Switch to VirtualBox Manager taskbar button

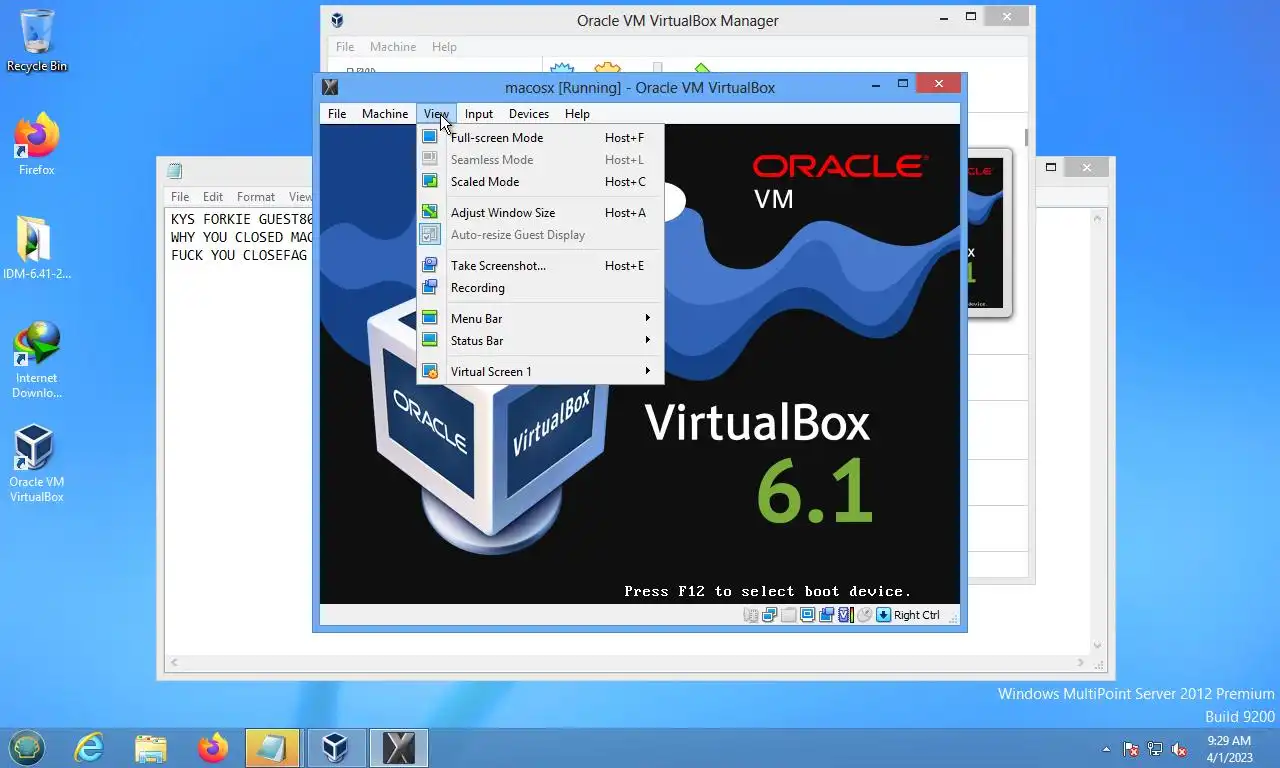click(335, 748)
